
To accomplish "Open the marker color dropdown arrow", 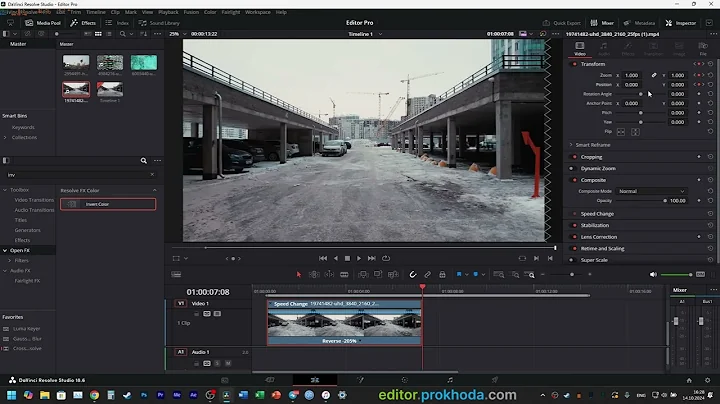I will (484, 275).
